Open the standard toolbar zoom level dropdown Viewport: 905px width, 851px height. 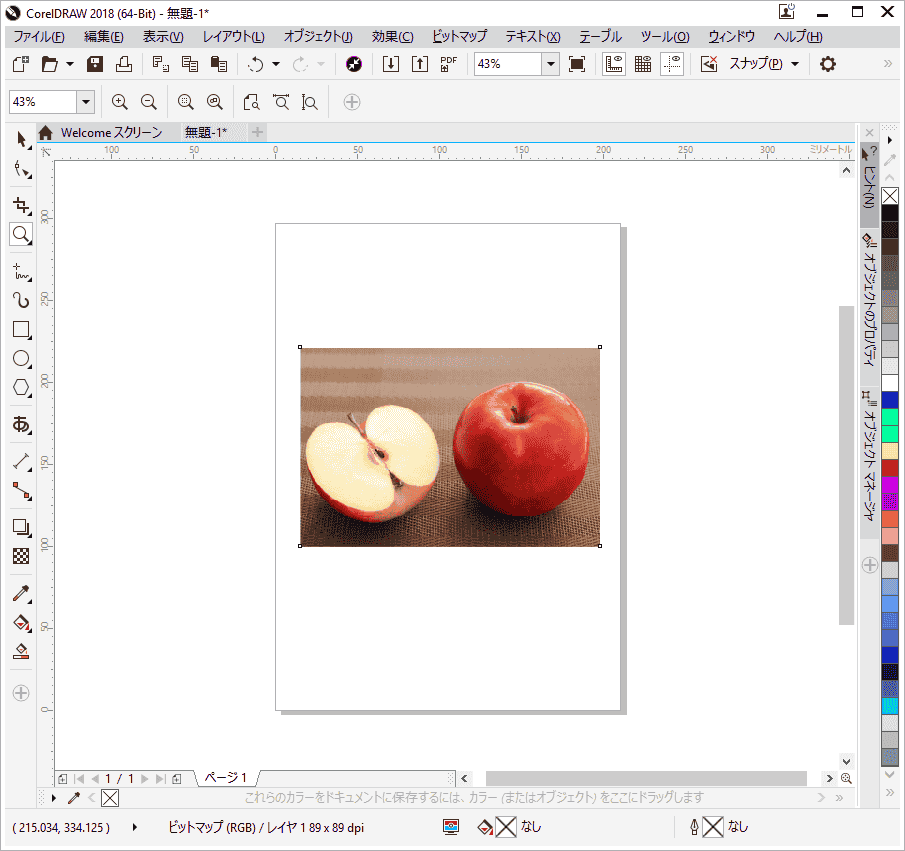pyautogui.click(x=551, y=64)
